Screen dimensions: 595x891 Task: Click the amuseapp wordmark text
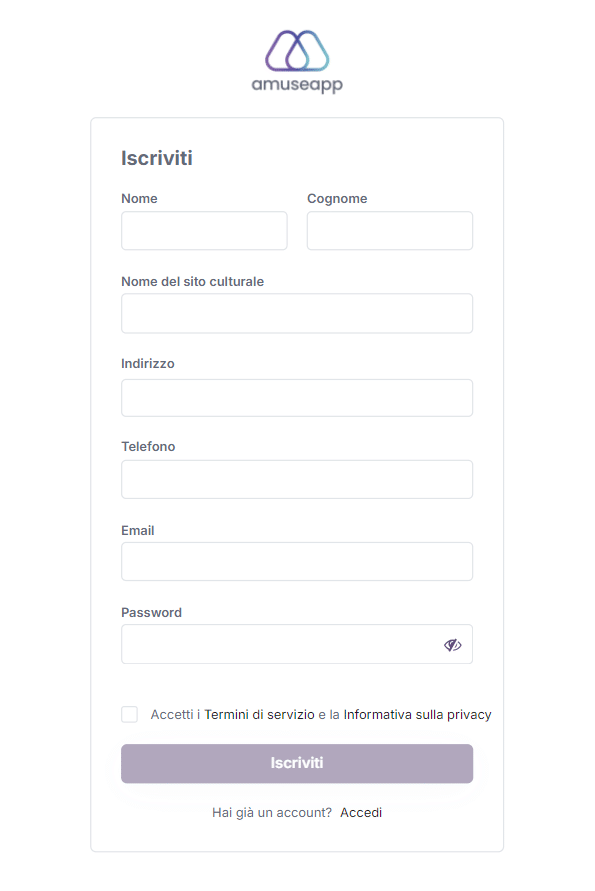click(x=297, y=85)
